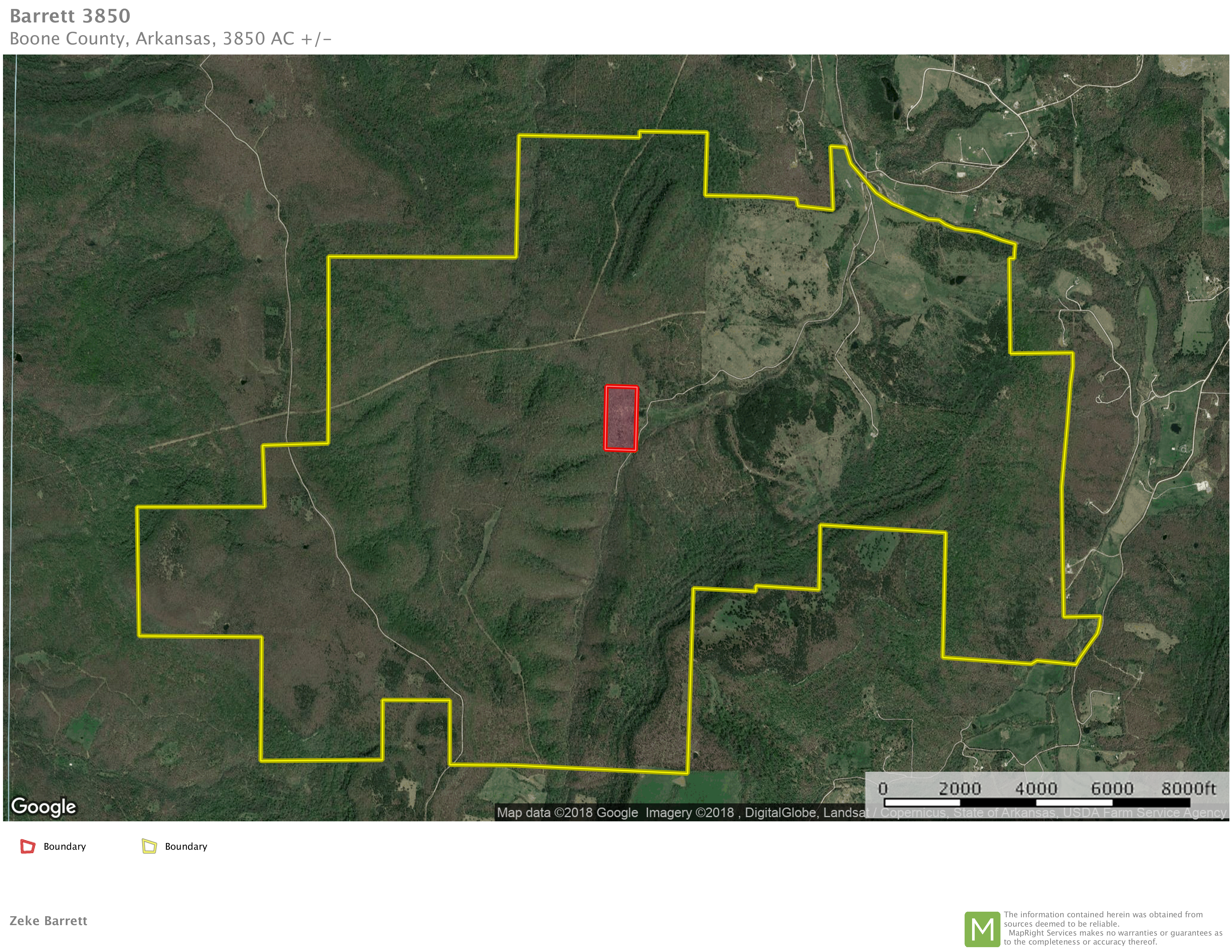The width and height of the screenshot is (1232, 952).
Task: Click the green MapRight M logo
Action: click(x=982, y=929)
